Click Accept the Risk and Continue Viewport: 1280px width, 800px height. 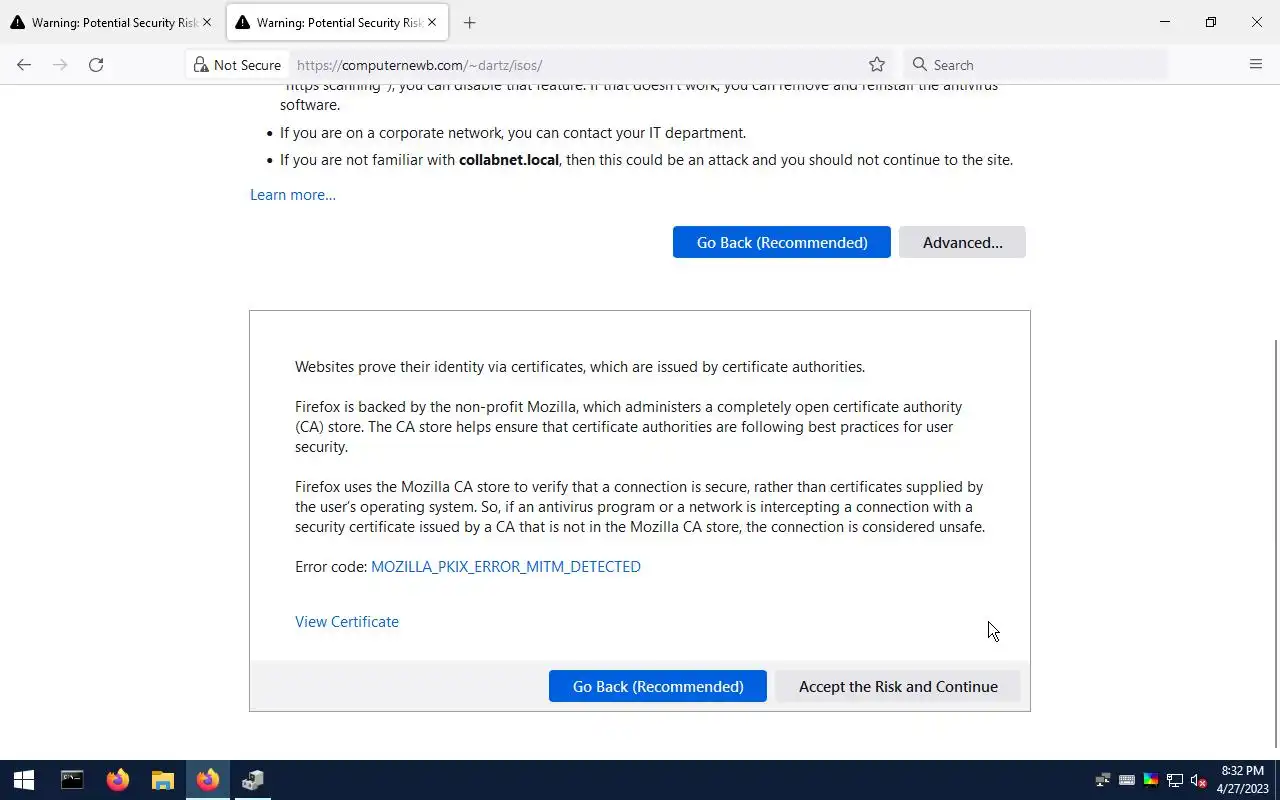click(898, 686)
